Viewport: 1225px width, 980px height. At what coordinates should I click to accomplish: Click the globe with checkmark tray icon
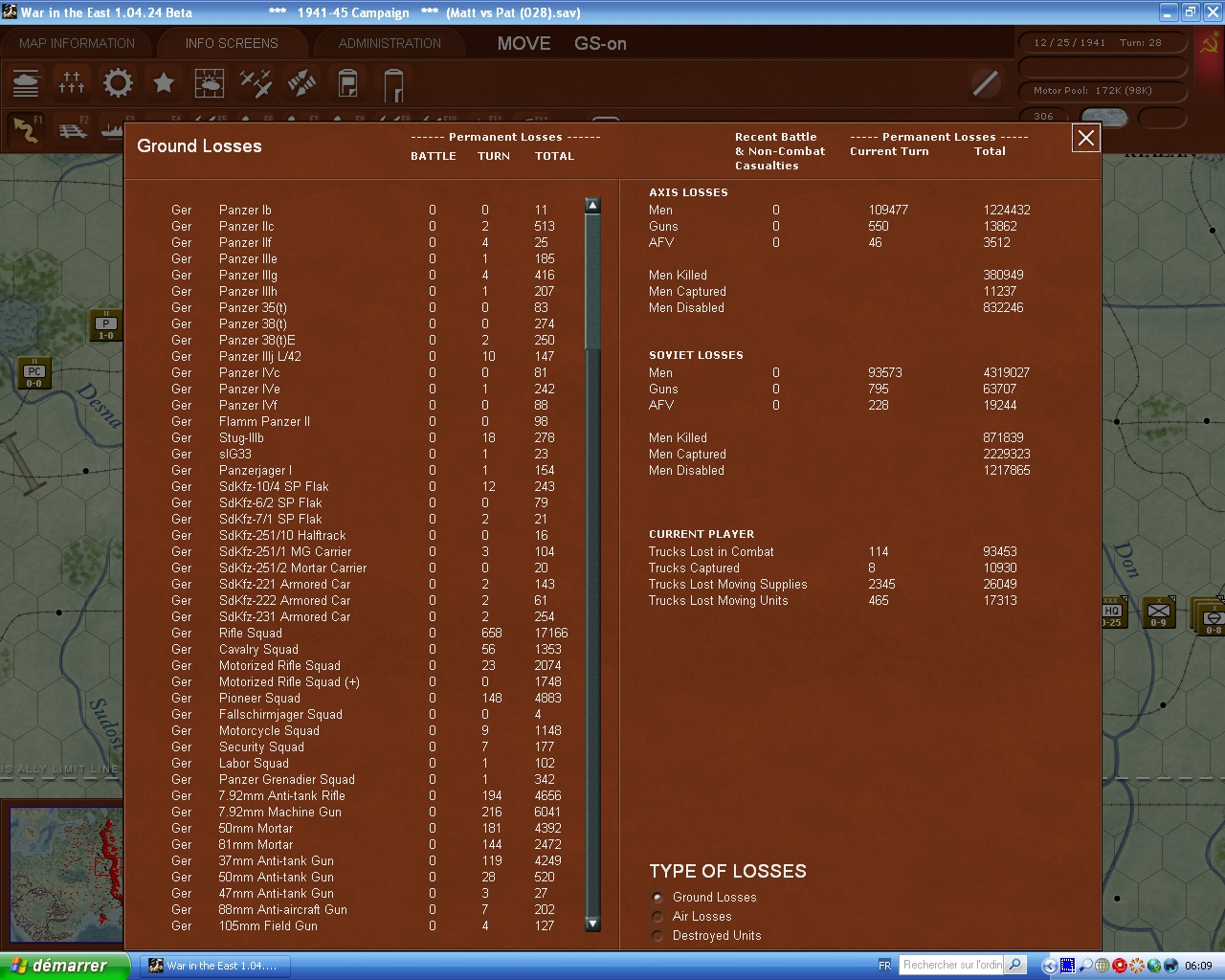click(x=1154, y=966)
